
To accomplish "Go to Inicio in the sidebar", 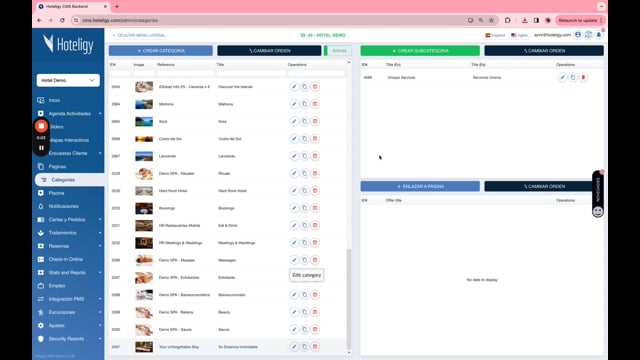I will click(54, 100).
